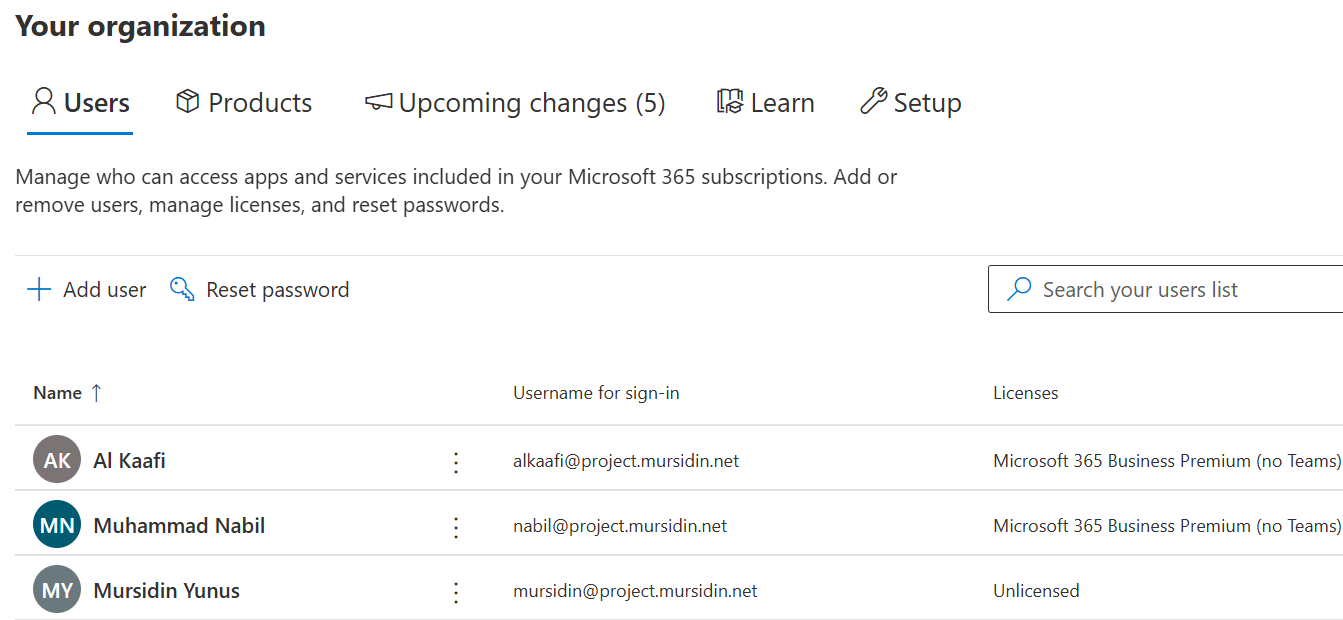
Task: Open Al Kaafi's user name link
Action: coord(129,461)
